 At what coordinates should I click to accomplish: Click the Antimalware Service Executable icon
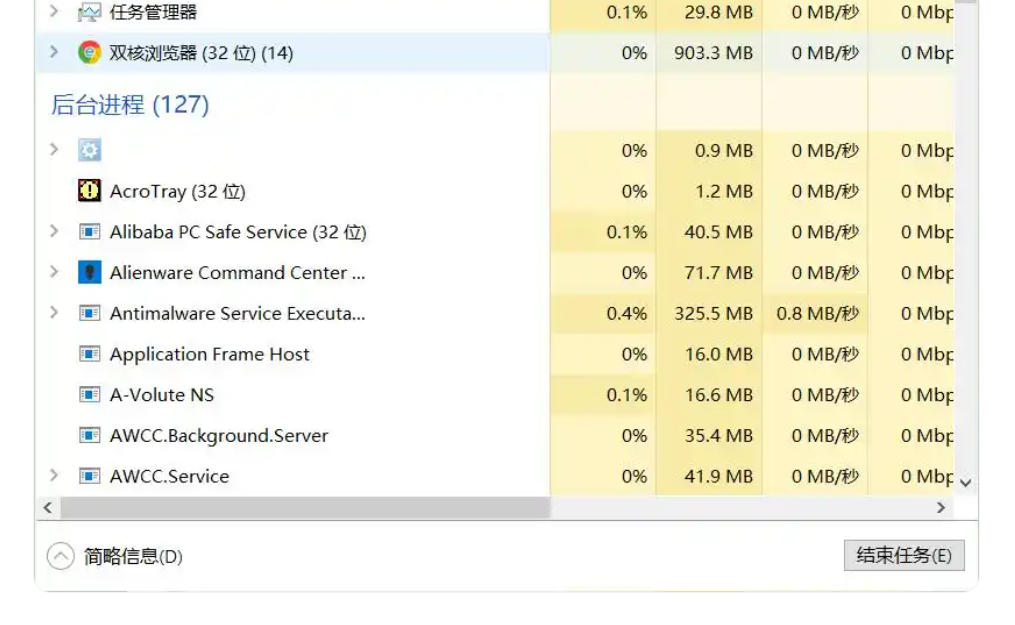point(89,313)
